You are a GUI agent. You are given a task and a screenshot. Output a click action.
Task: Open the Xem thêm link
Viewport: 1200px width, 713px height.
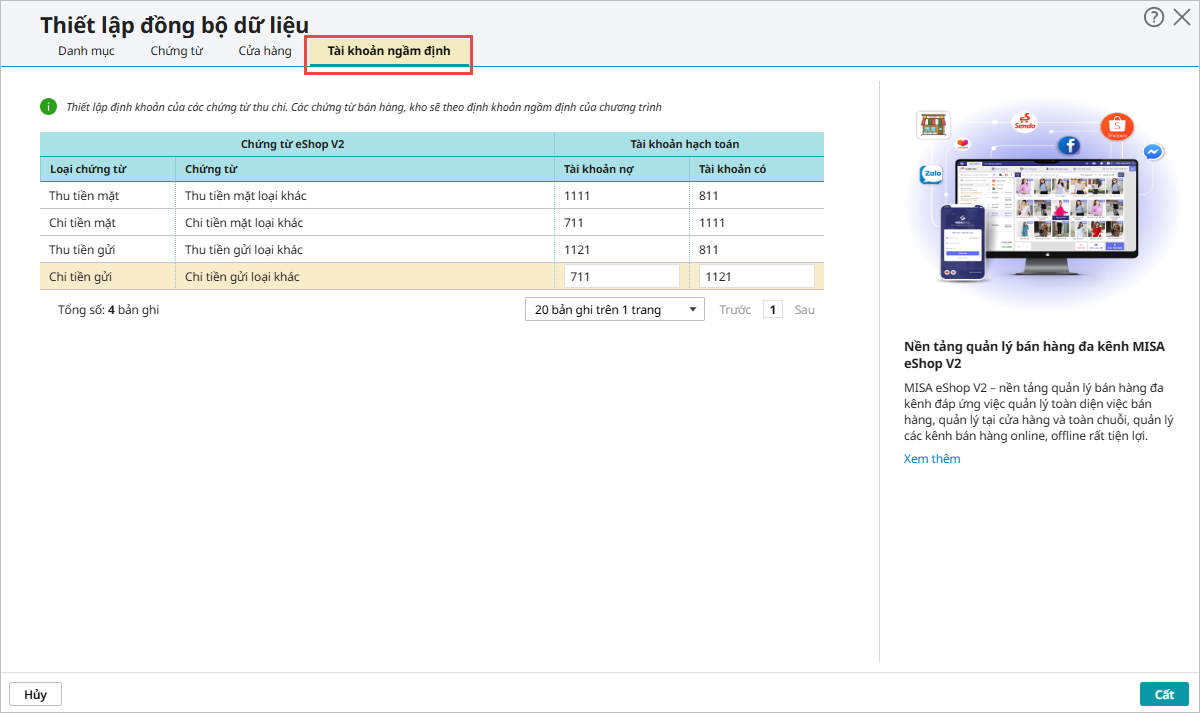tap(931, 459)
